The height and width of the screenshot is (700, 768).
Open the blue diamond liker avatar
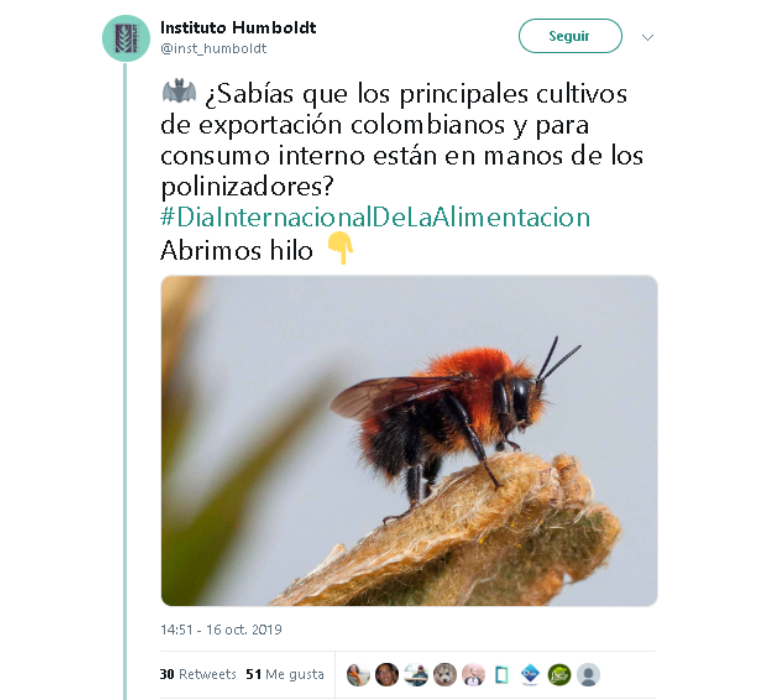(531, 675)
